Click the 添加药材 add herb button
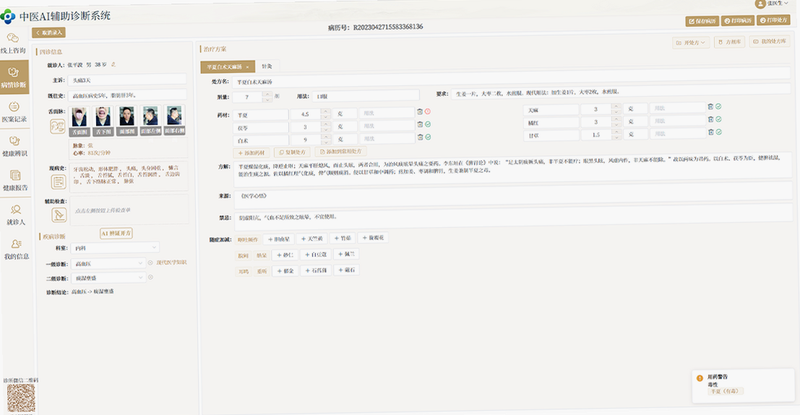This screenshot has height=415, width=800. coord(252,153)
